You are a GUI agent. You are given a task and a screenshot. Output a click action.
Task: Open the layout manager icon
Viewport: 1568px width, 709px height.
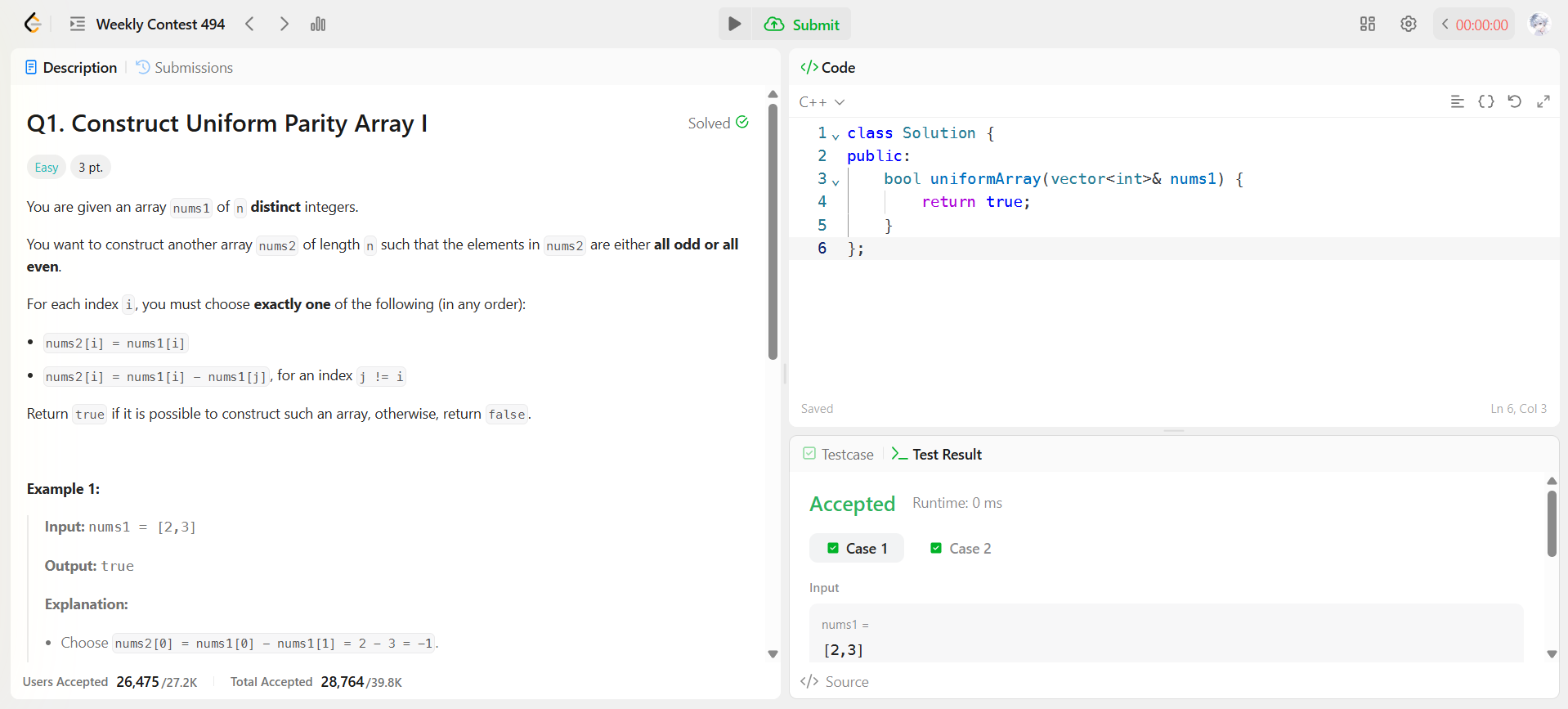click(x=1367, y=24)
